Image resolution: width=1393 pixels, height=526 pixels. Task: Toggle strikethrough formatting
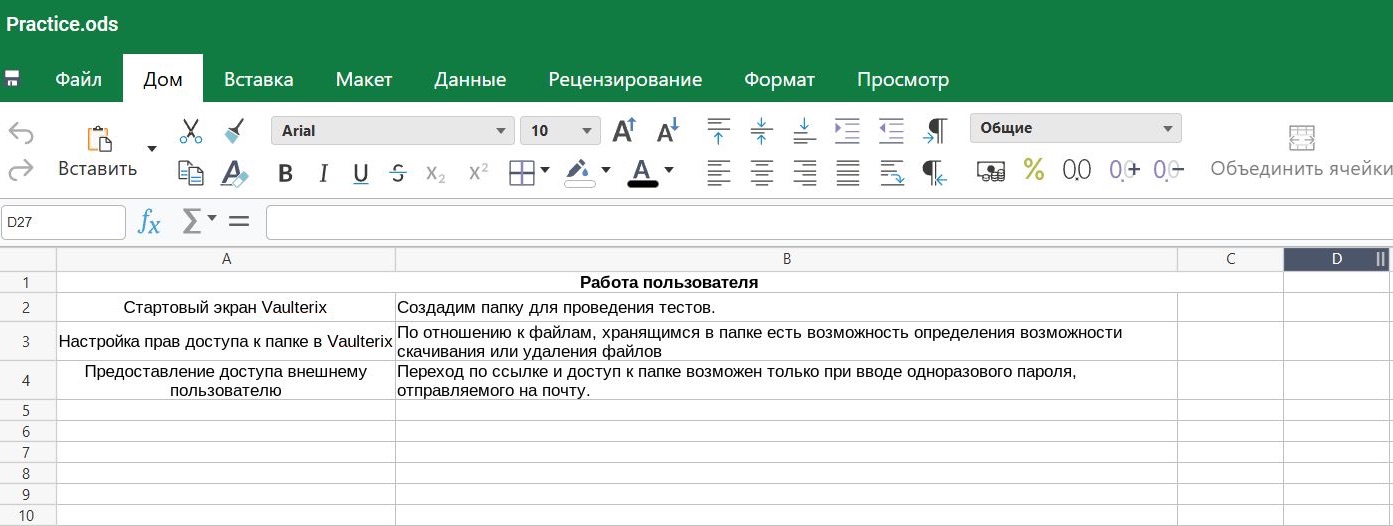click(398, 174)
